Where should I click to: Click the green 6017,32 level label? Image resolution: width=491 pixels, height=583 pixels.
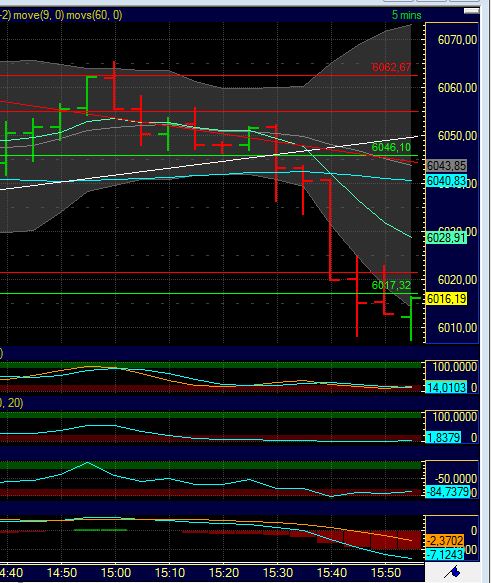(x=391, y=285)
